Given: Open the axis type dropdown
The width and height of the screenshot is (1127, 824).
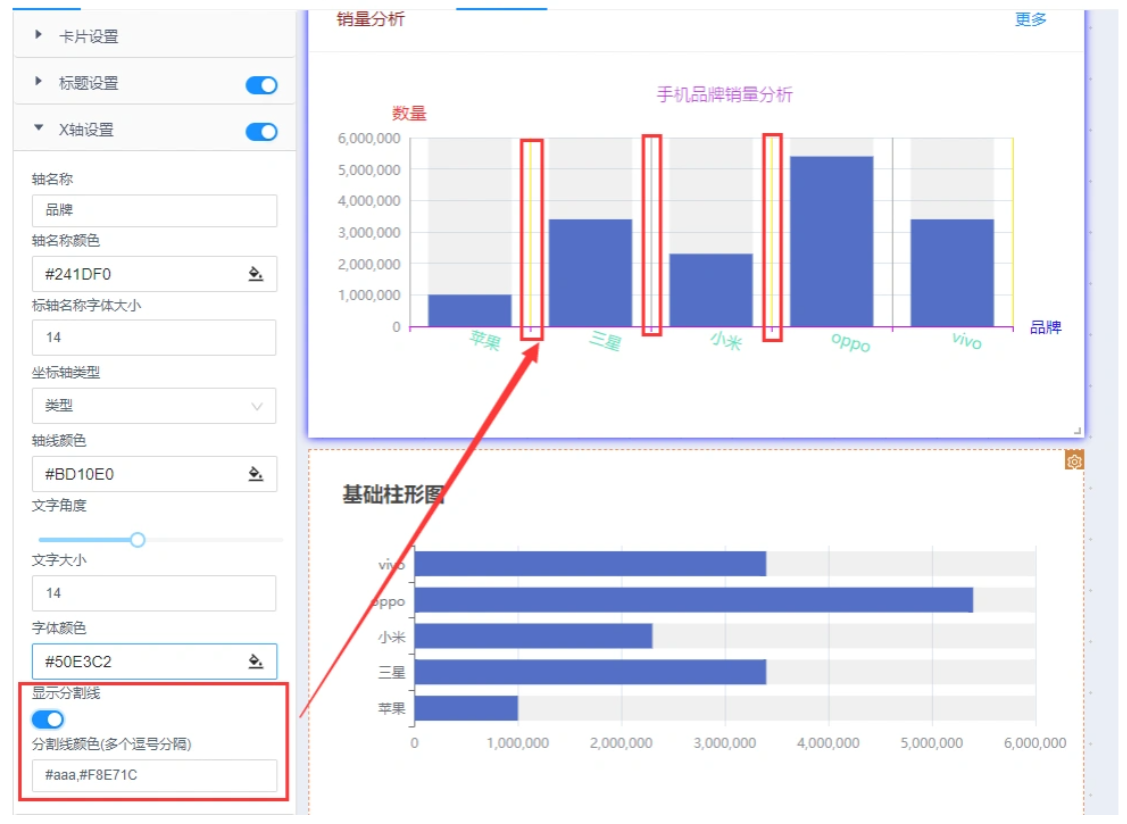Looking at the screenshot, I should tap(154, 406).
